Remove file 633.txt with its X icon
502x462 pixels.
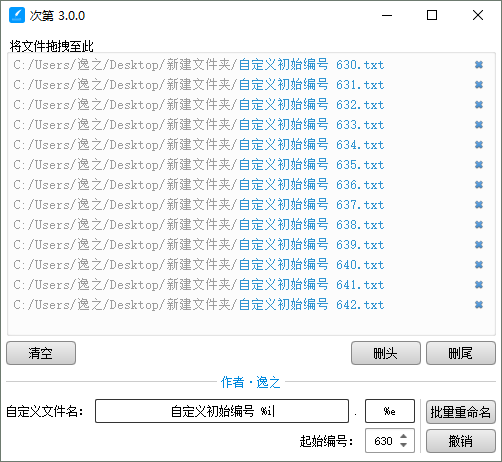pos(479,125)
